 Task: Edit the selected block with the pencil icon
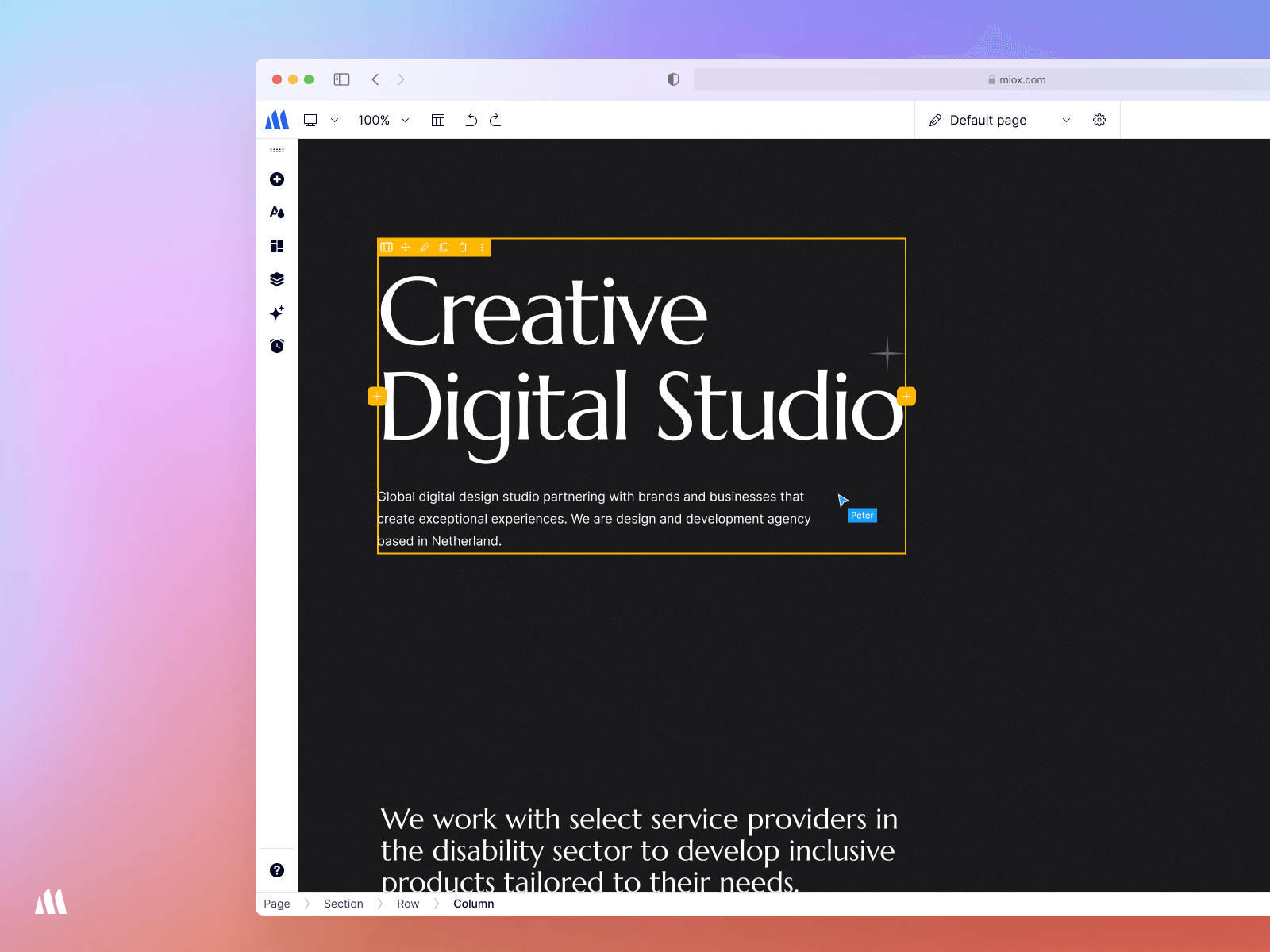(x=425, y=248)
